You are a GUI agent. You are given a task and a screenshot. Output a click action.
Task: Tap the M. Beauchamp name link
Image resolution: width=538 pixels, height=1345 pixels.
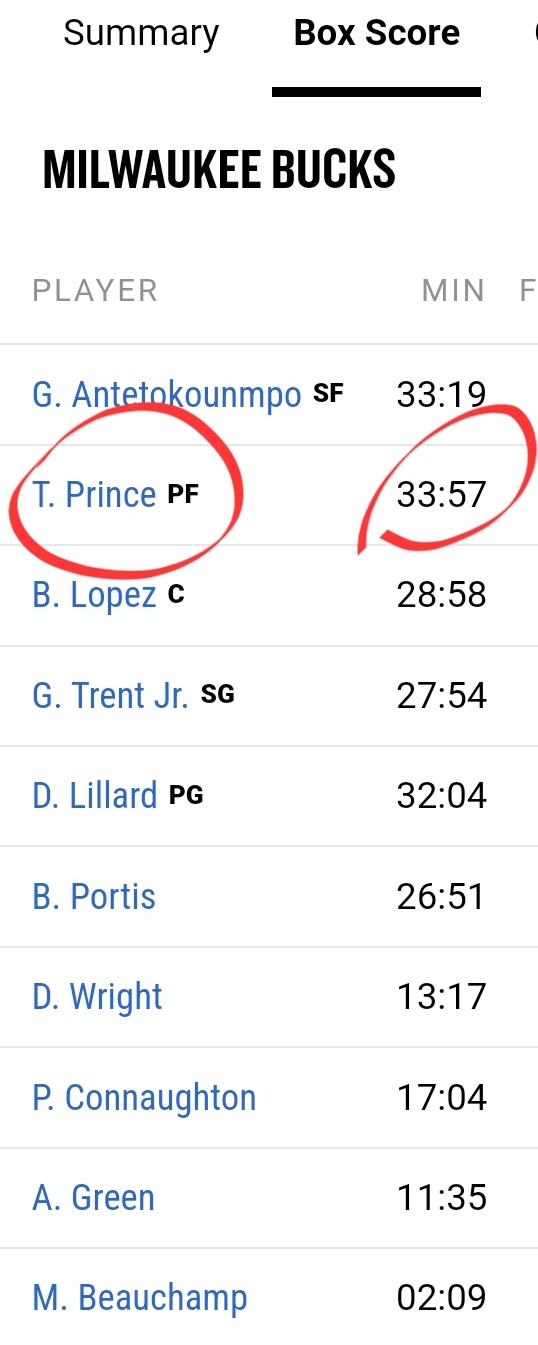[x=139, y=1298]
